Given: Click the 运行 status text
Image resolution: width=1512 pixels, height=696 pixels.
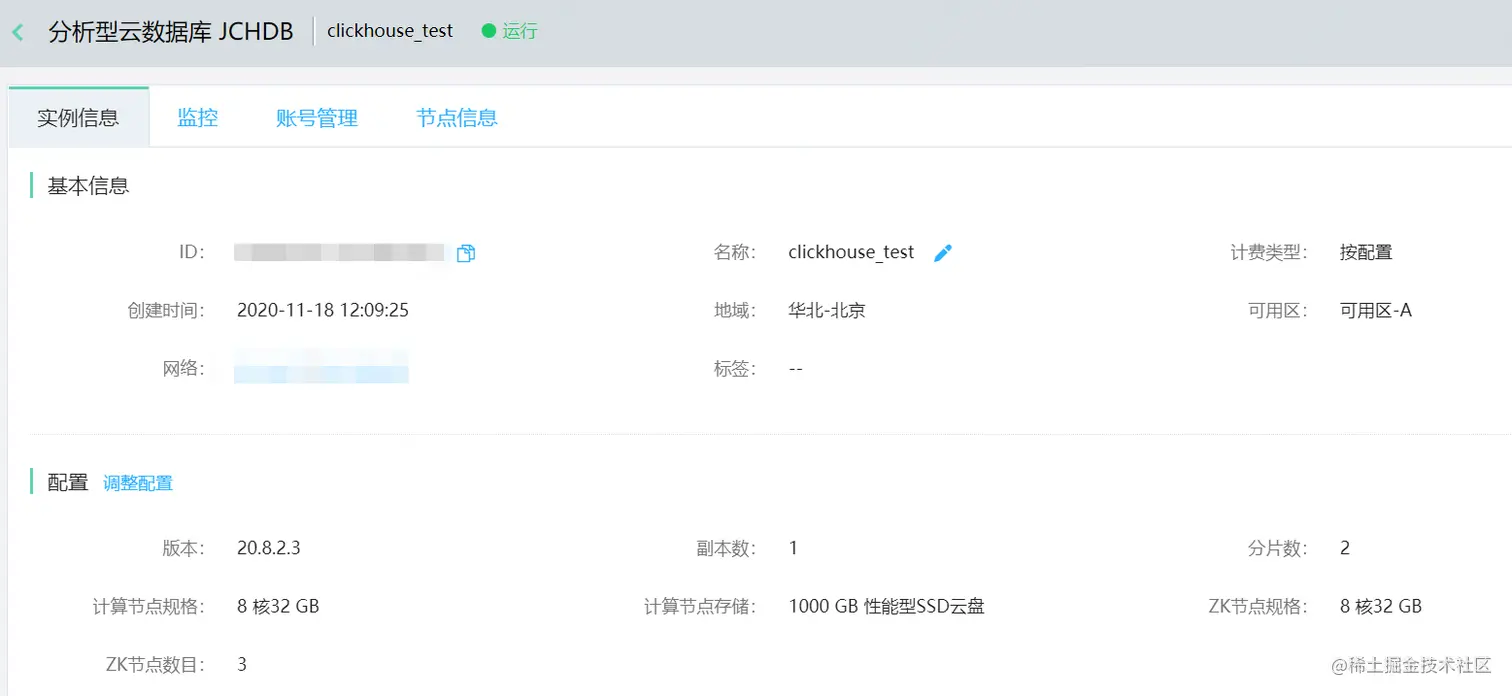Looking at the screenshot, I should [x=520, y=31].
